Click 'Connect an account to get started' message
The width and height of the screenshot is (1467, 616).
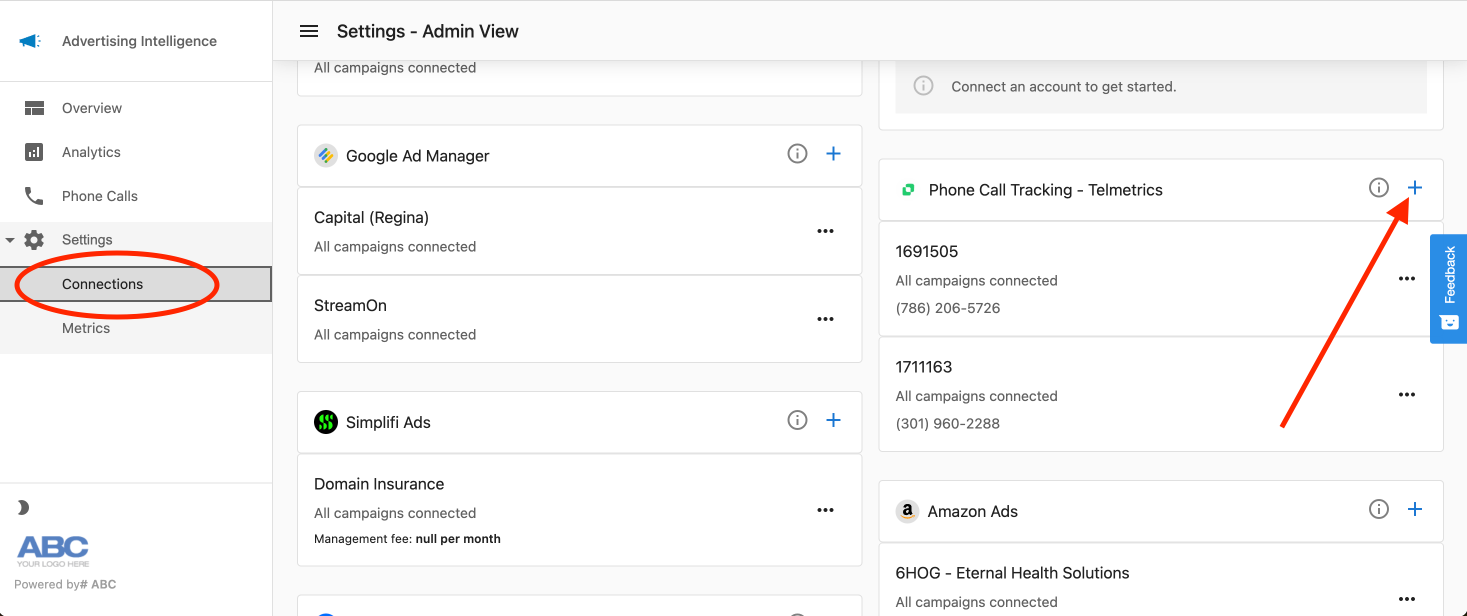pyautogui.click(x=1064, y=87)
